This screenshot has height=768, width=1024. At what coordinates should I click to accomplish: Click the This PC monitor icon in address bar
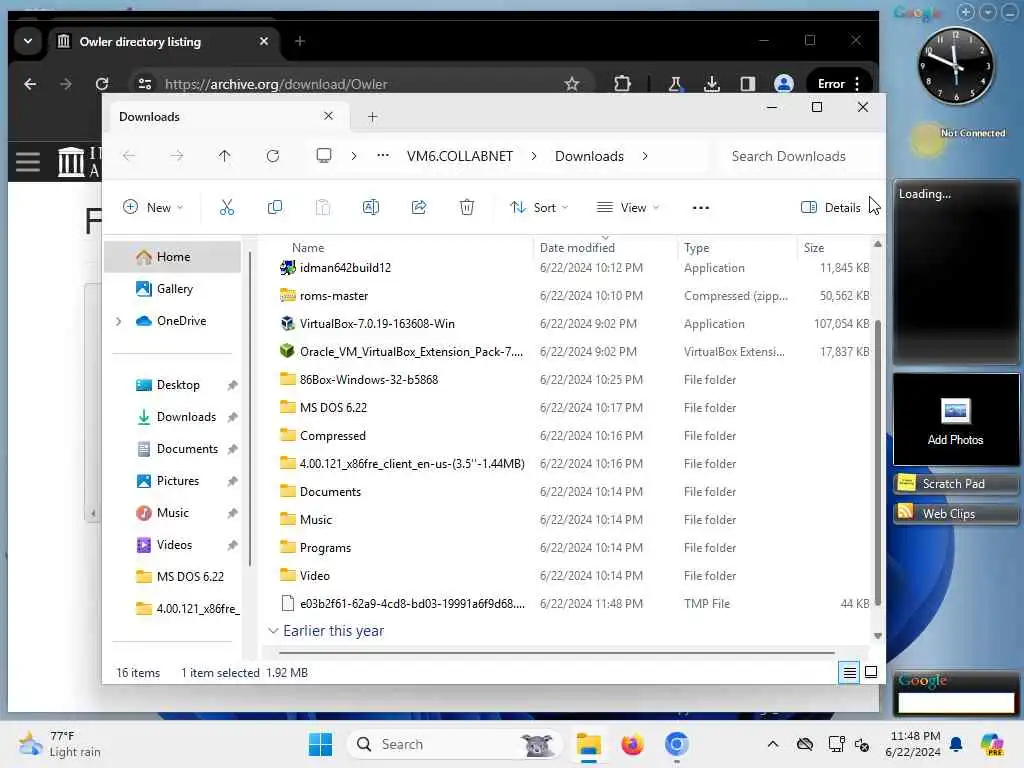323,156
